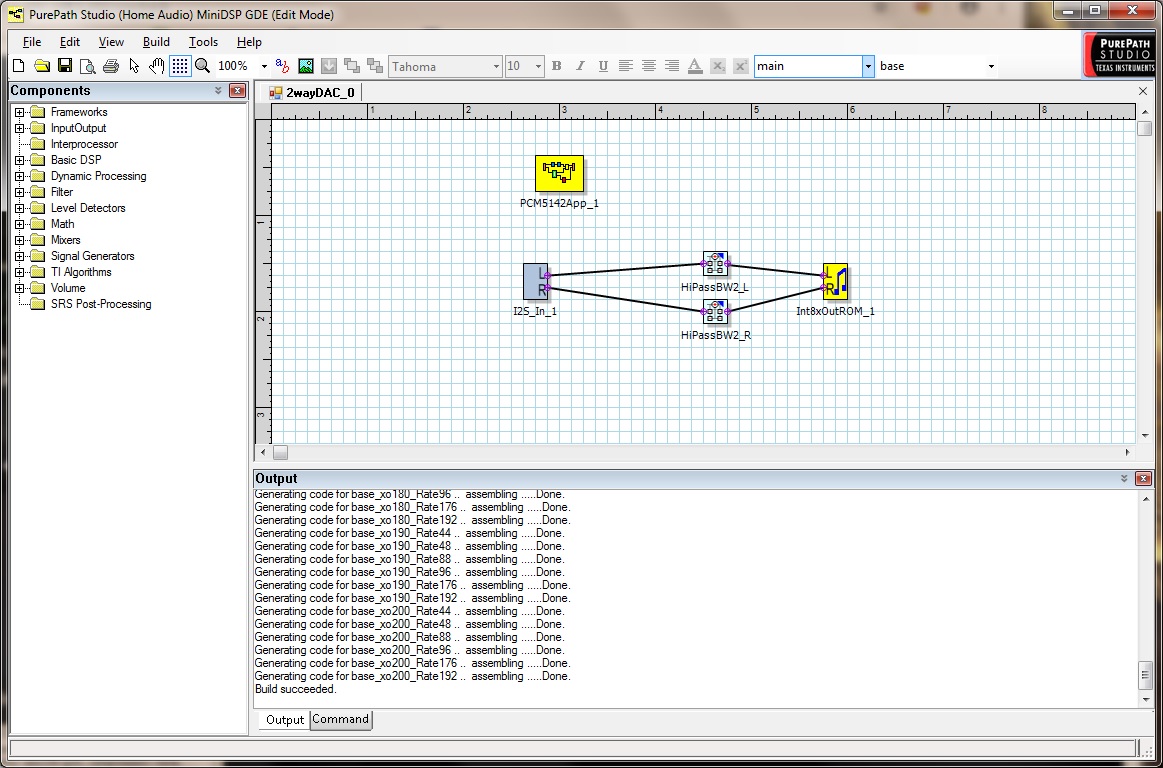Open the Build menu
1163x768 pixels.
pos(156,42)
